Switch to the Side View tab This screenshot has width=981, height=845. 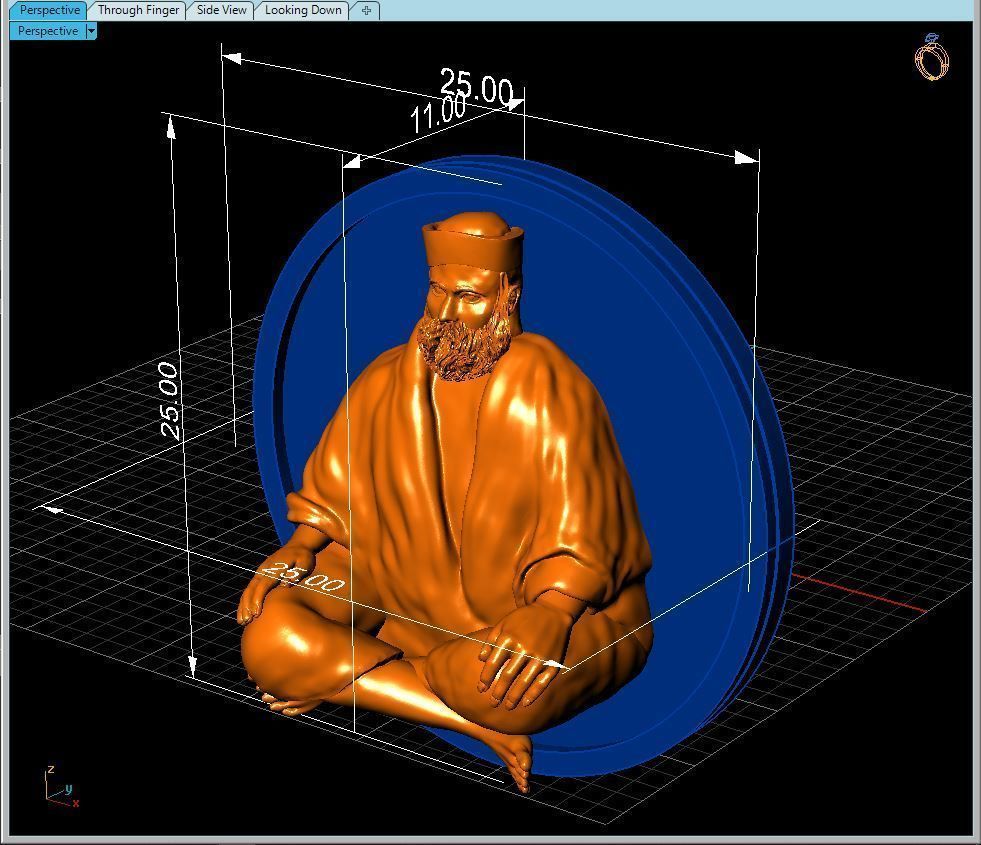point(221,10)
